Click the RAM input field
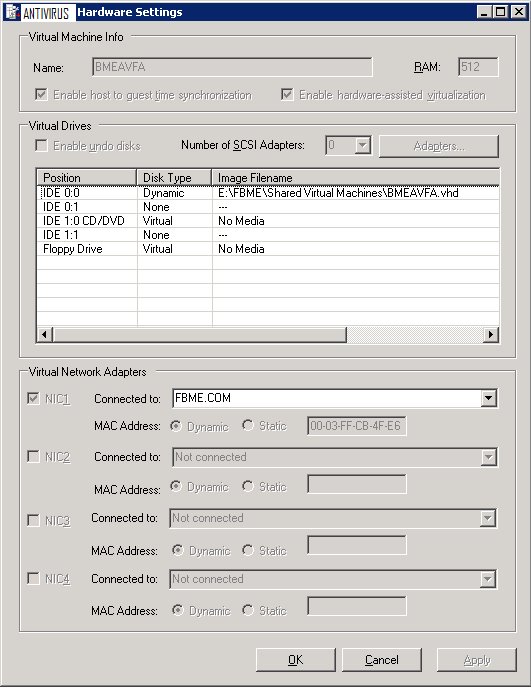The width and height of the screenshot is (531, 689). [x=478, y=67]
